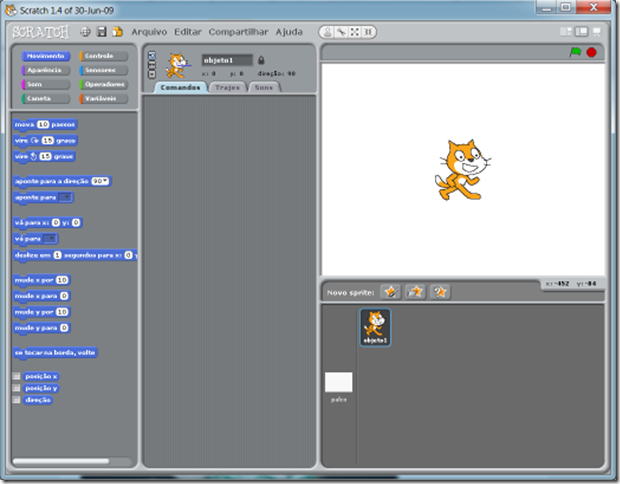Open the Arquivo menu
The height and width of the screenshot is (484, 620).
point(149,32)
